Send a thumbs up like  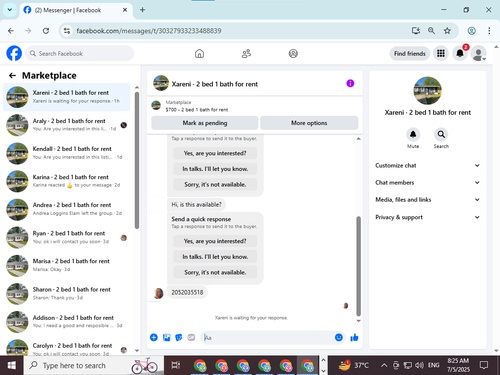click(354, 338)
